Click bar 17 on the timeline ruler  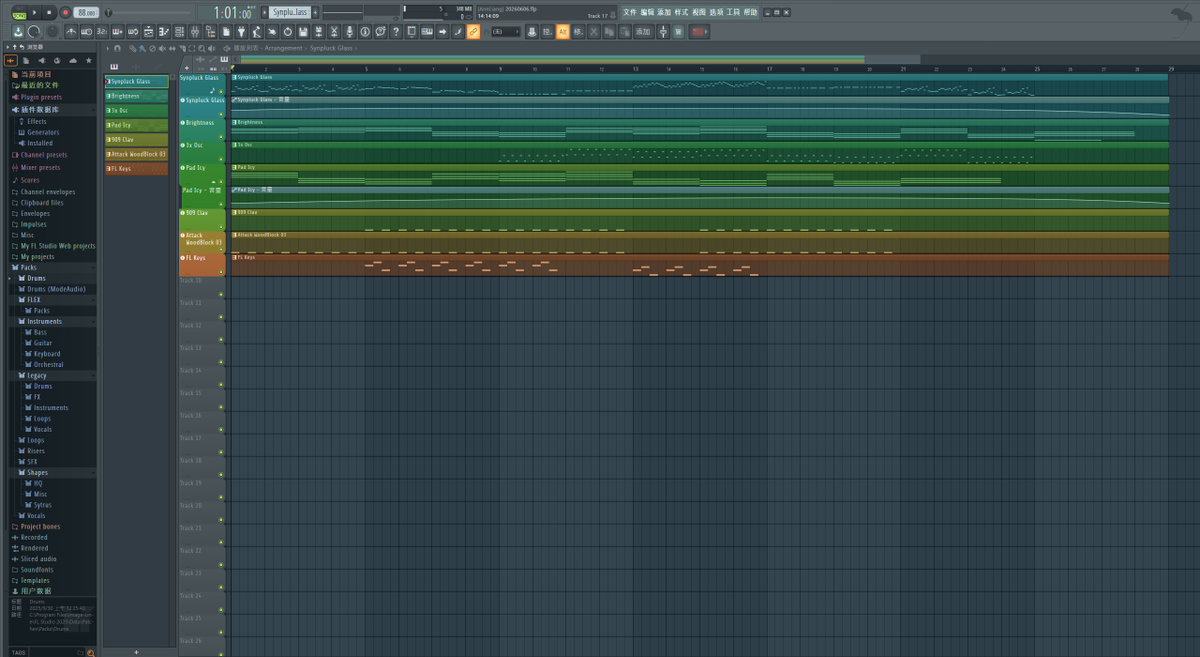click(769, 69)
